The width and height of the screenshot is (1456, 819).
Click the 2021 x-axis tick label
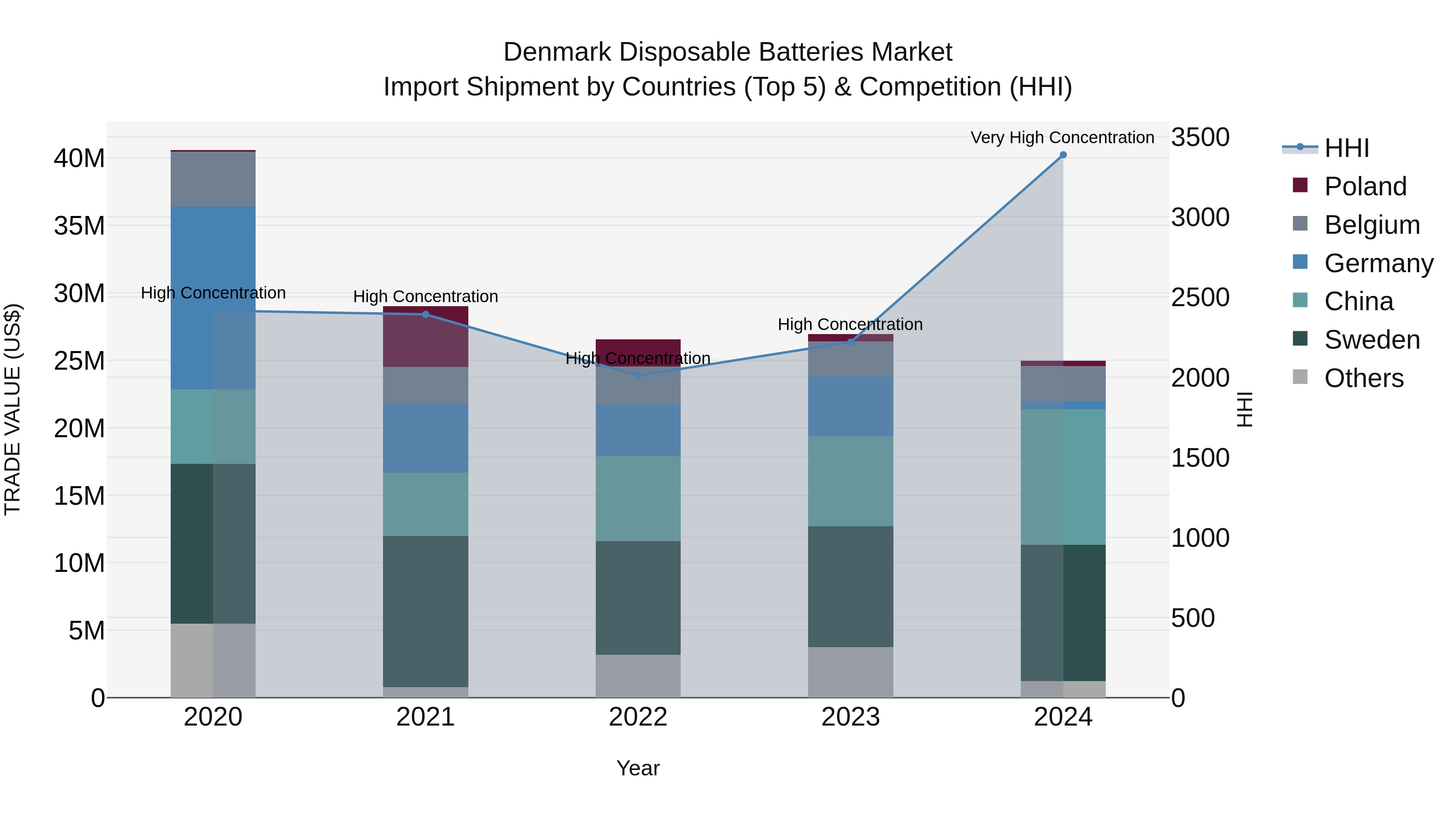coord(425,717)
